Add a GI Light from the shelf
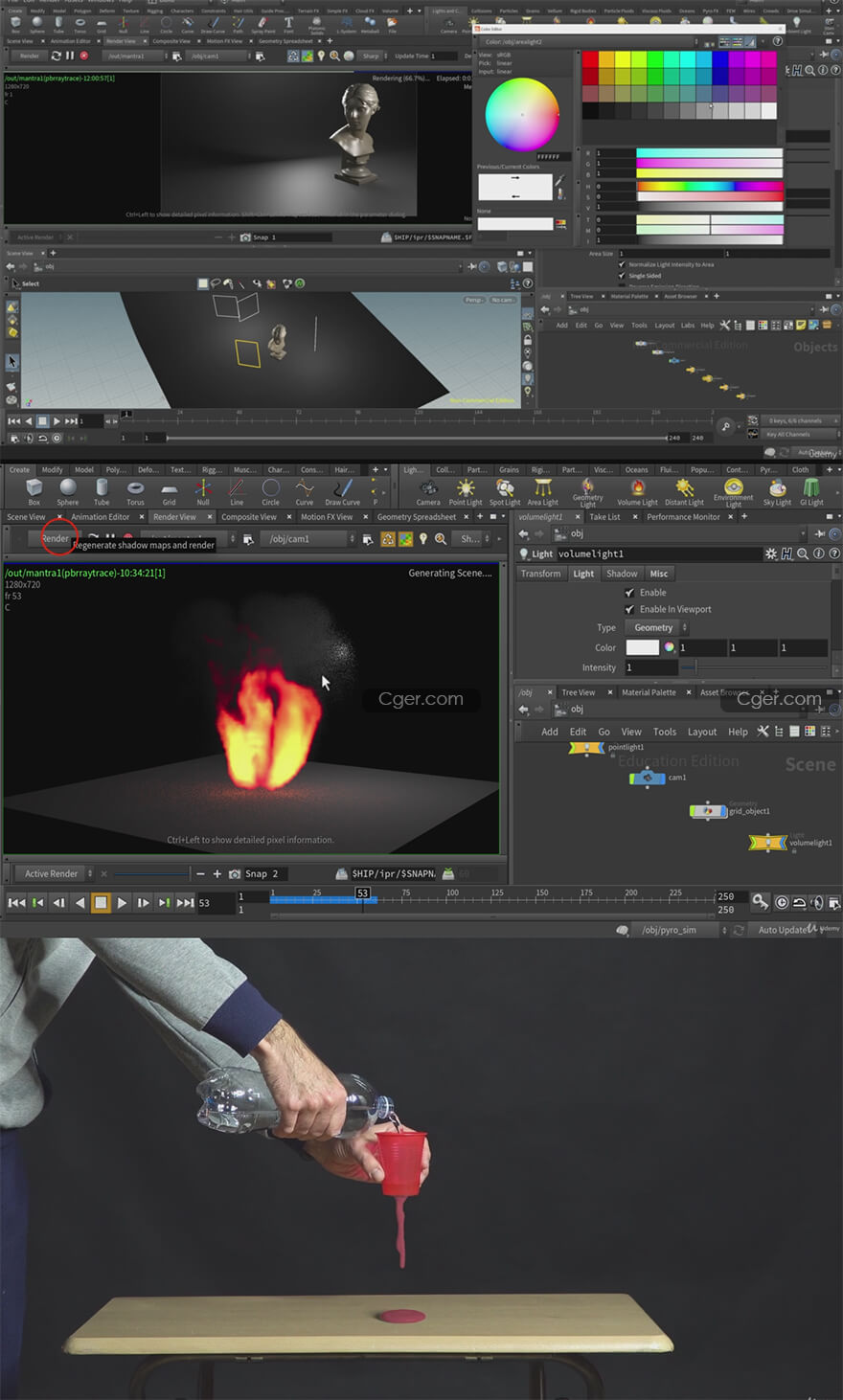This screenshot has height=1400, width=843. [811, 492]
